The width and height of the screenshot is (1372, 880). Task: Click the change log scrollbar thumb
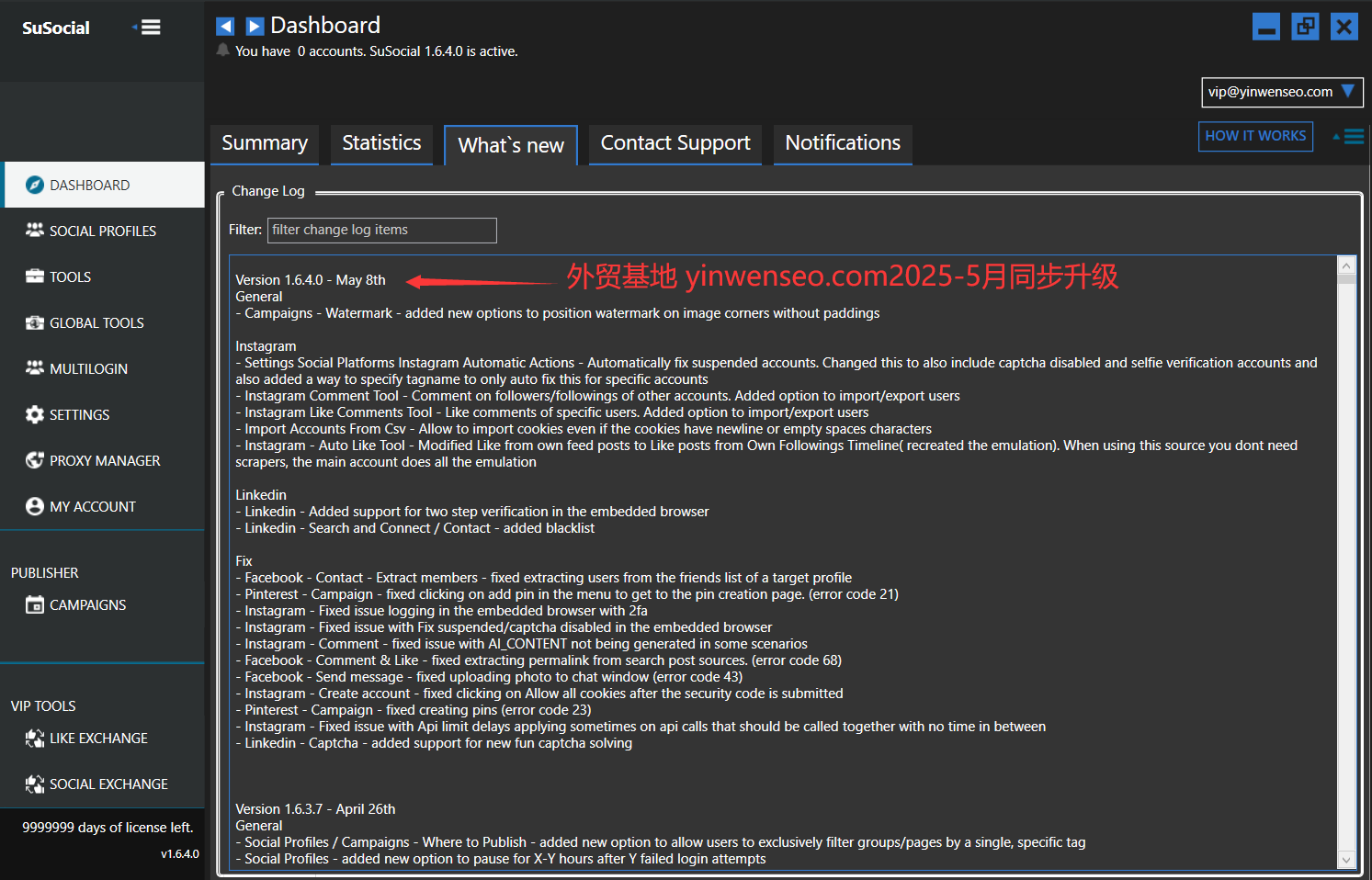pyautogui.click(x=1346, y=279)
